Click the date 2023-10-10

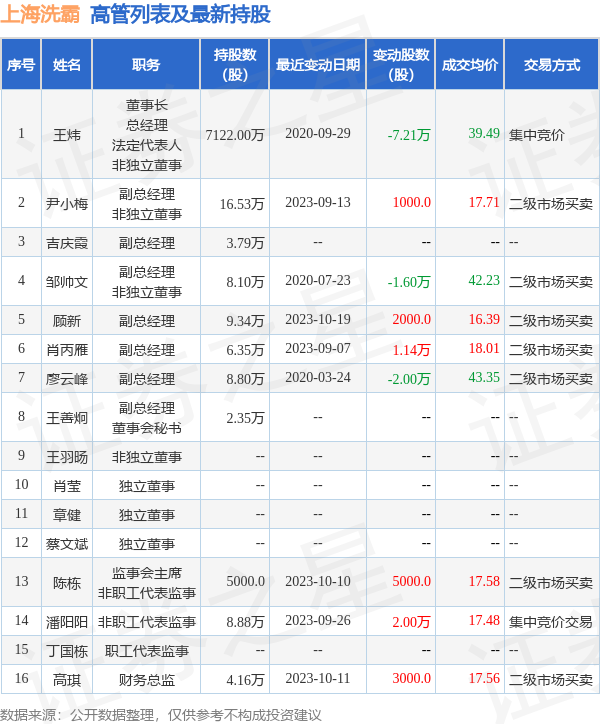point(318,581)
